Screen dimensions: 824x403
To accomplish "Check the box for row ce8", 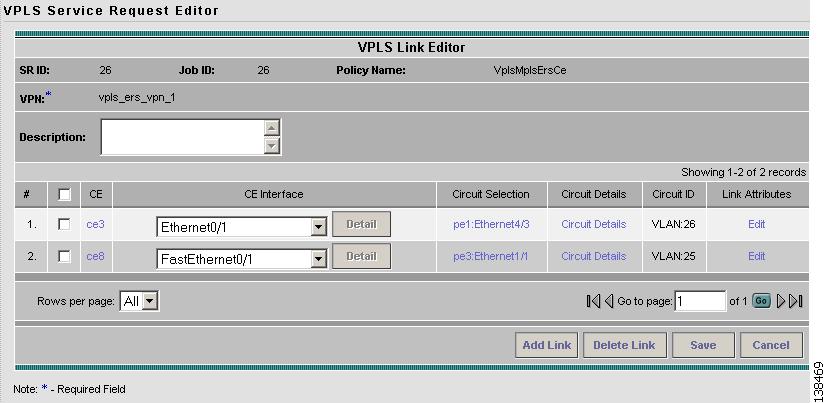I will 64,256.
